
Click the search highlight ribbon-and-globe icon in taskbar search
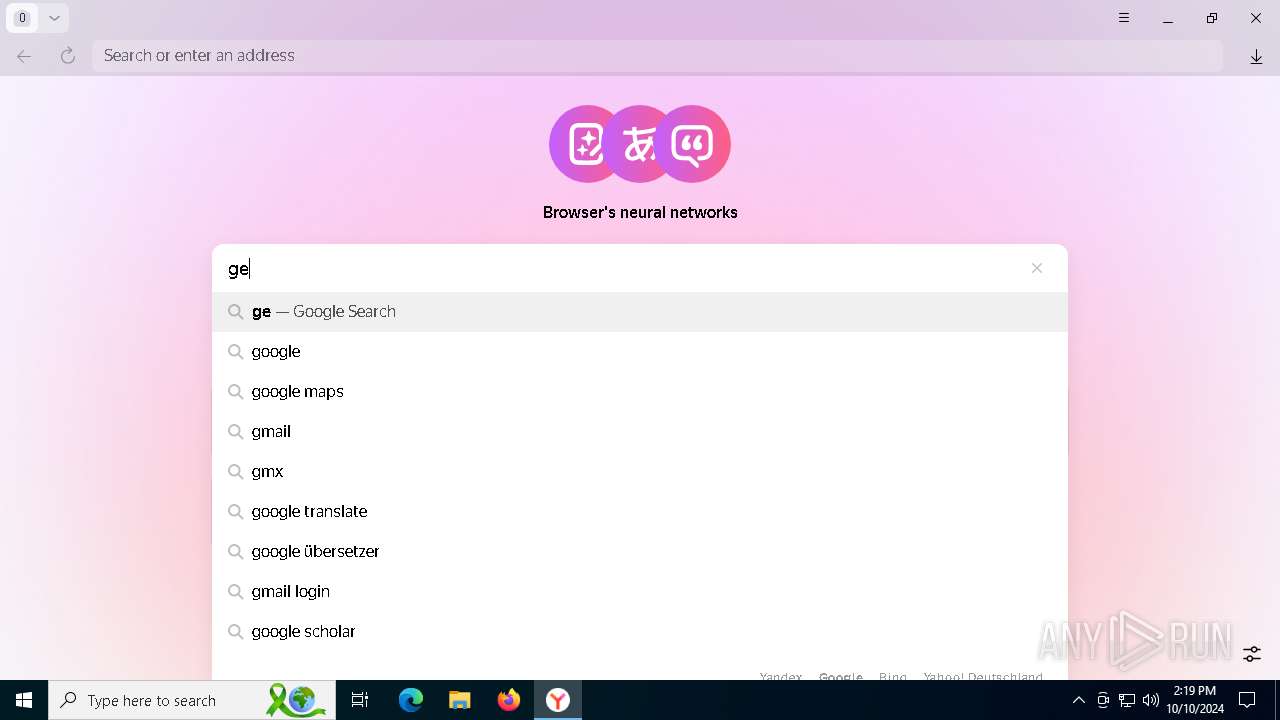tap(296, 700)
